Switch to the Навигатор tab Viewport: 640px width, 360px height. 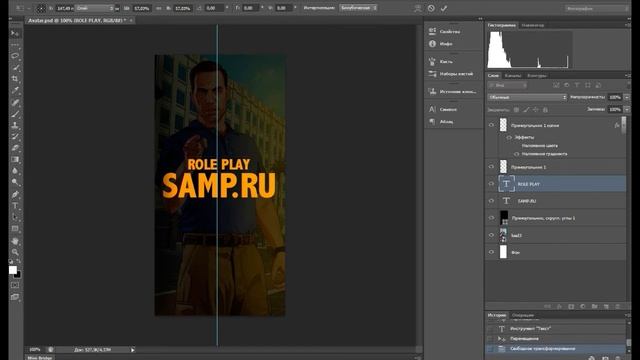pos(533,25)
